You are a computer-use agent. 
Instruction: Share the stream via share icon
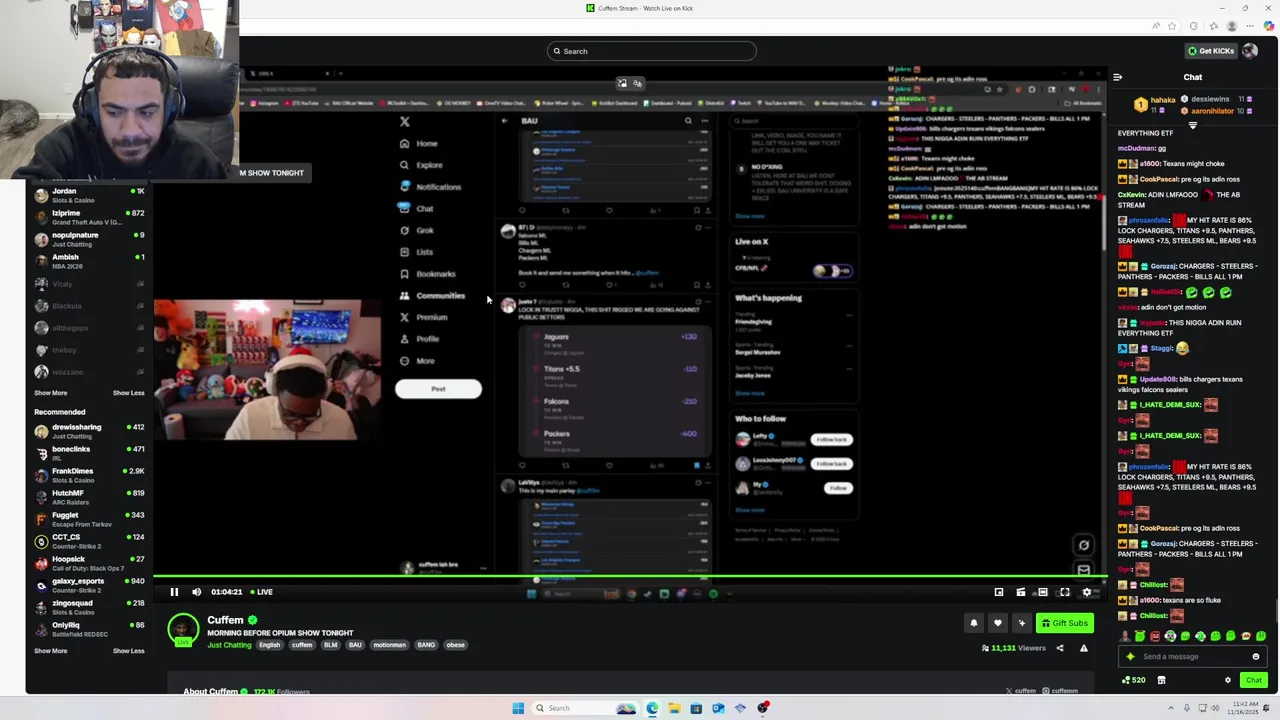click(x=1060, y=648)
